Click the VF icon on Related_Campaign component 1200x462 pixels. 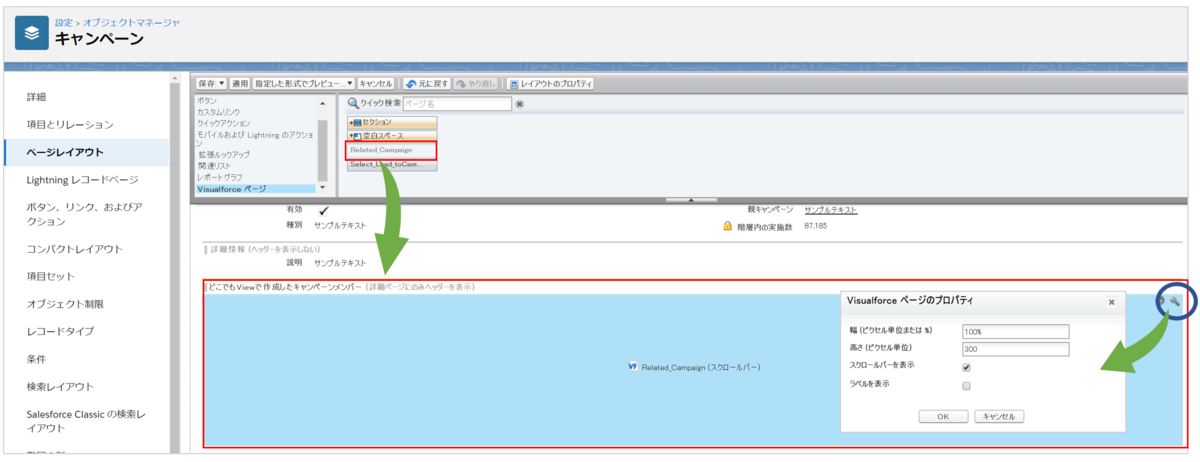(633, 367)
